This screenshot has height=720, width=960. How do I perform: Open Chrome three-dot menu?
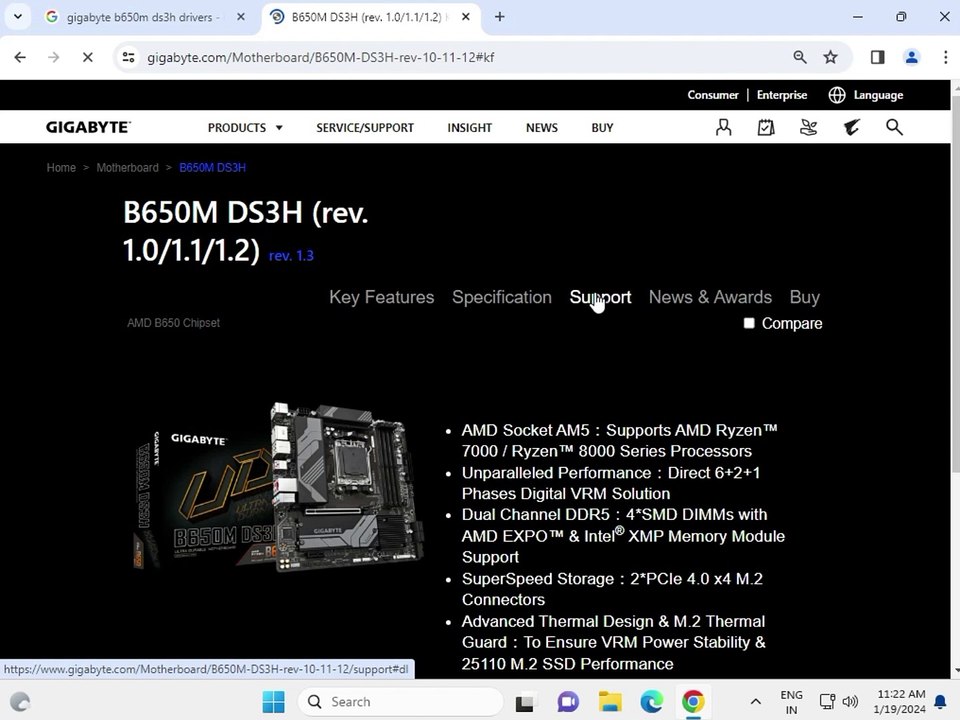[x=945, y=58]
